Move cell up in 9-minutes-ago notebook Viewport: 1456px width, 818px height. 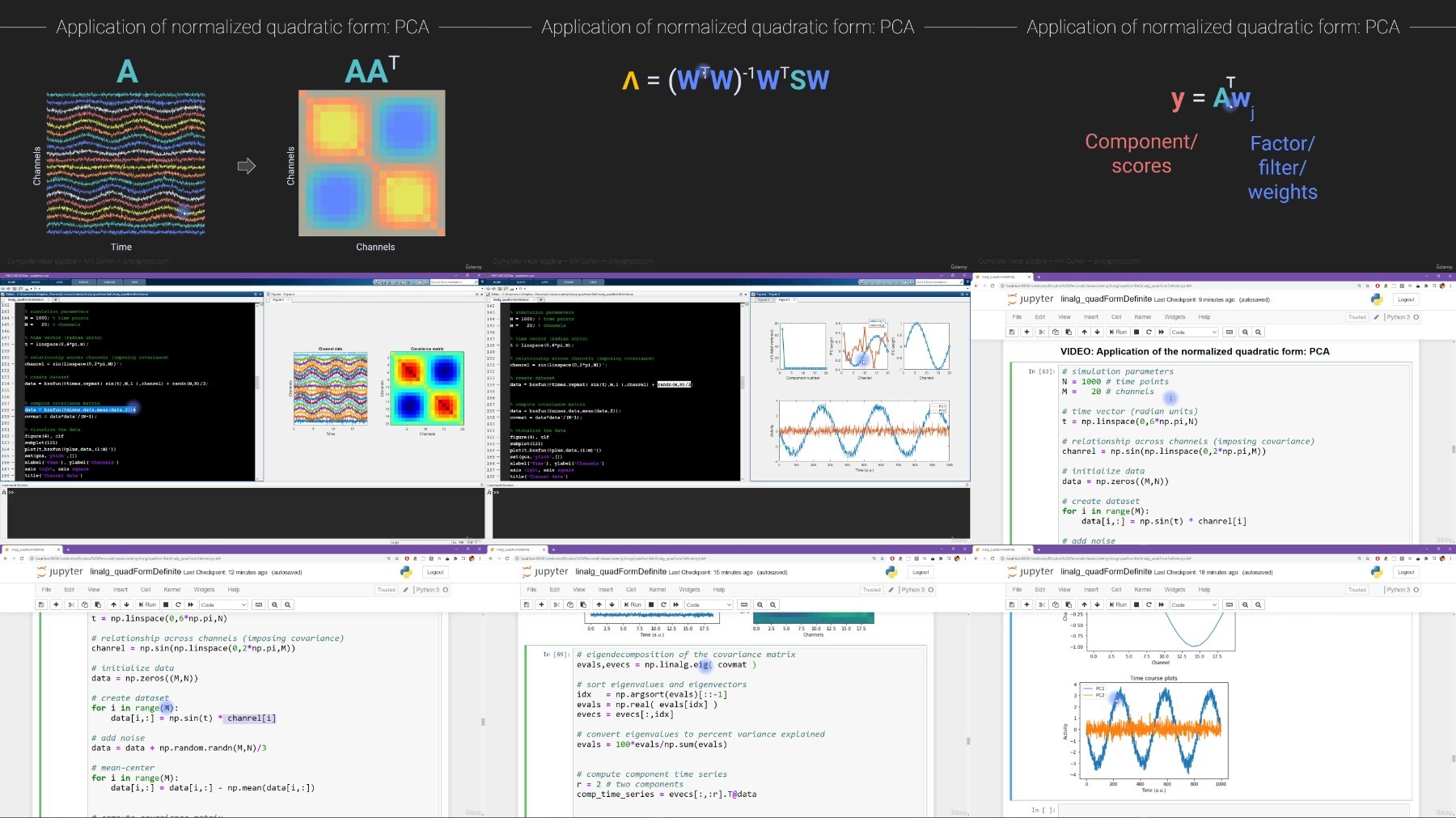click(x=1084, y=332)
